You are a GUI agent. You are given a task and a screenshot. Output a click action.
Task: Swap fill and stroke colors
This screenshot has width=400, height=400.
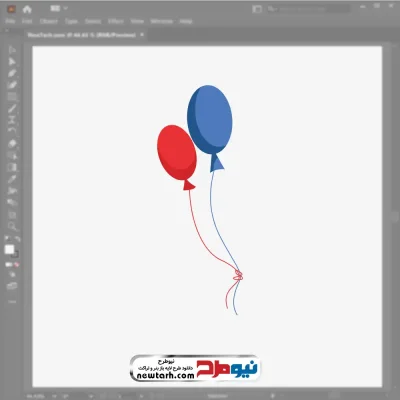pyautogui.click(x=18, y=239)
